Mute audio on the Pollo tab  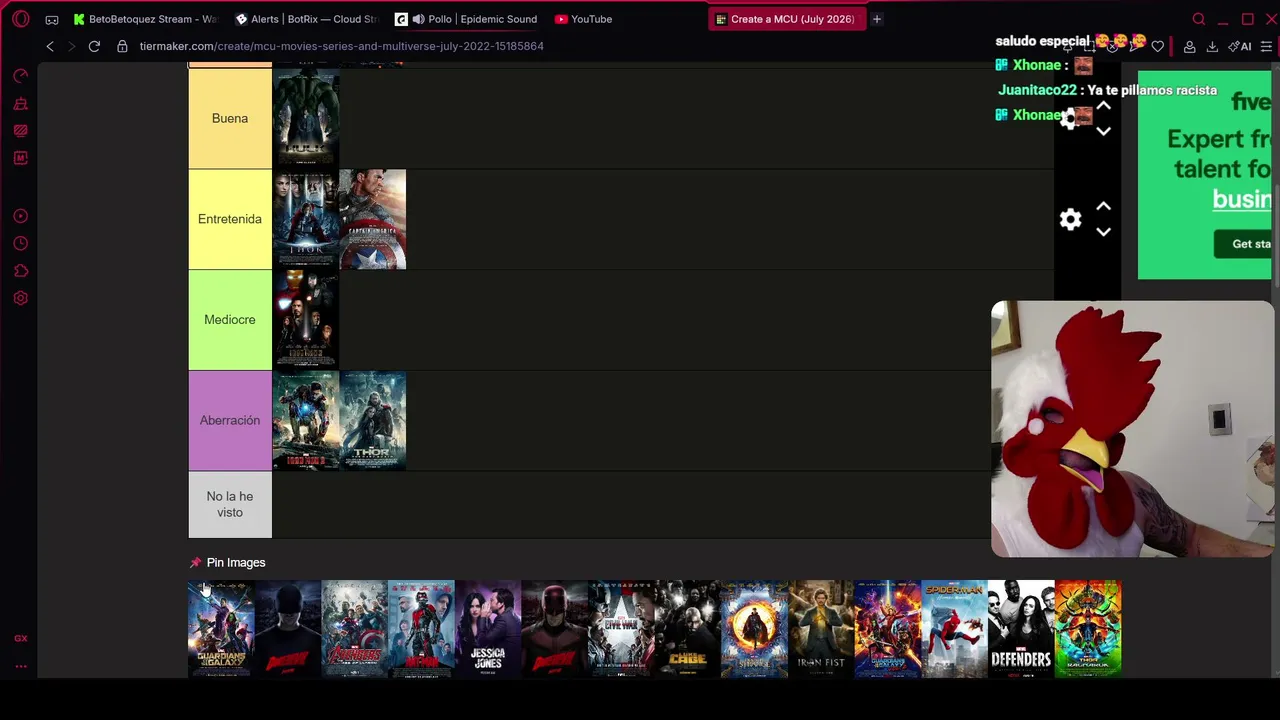(418, 19)
